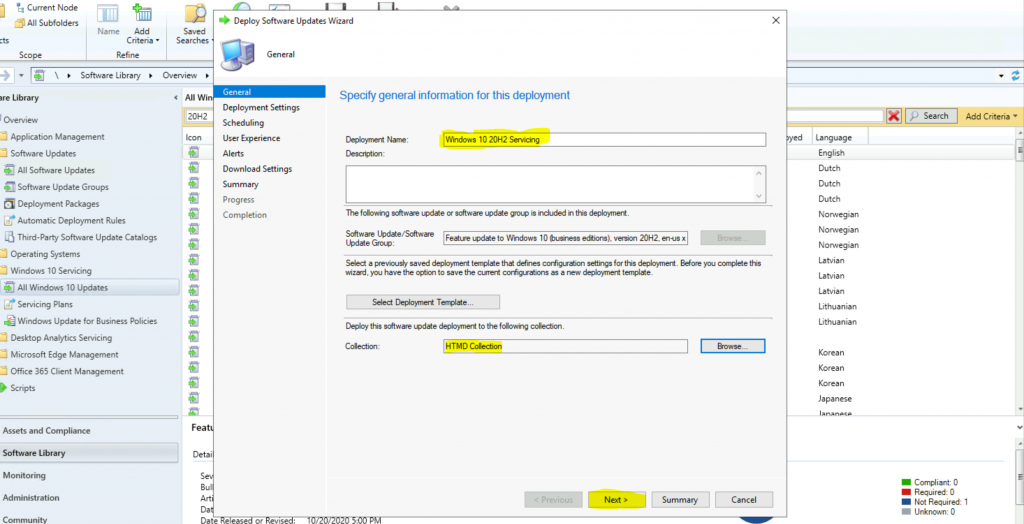This screenshot has width=1024, height=524.
Task: Cancel the Deploy Software Updates Wizard
Action: [744, 499]
